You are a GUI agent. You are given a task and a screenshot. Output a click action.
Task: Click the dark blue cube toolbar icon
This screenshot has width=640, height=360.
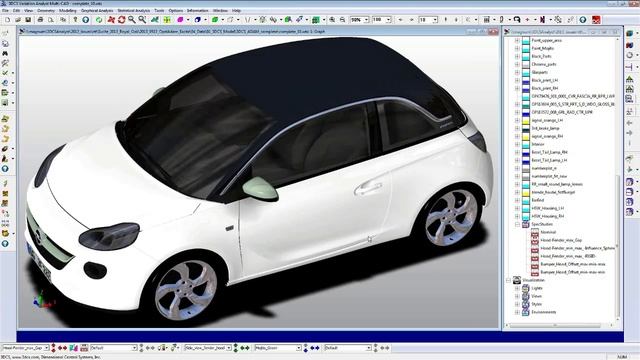(x=198, y=20)
